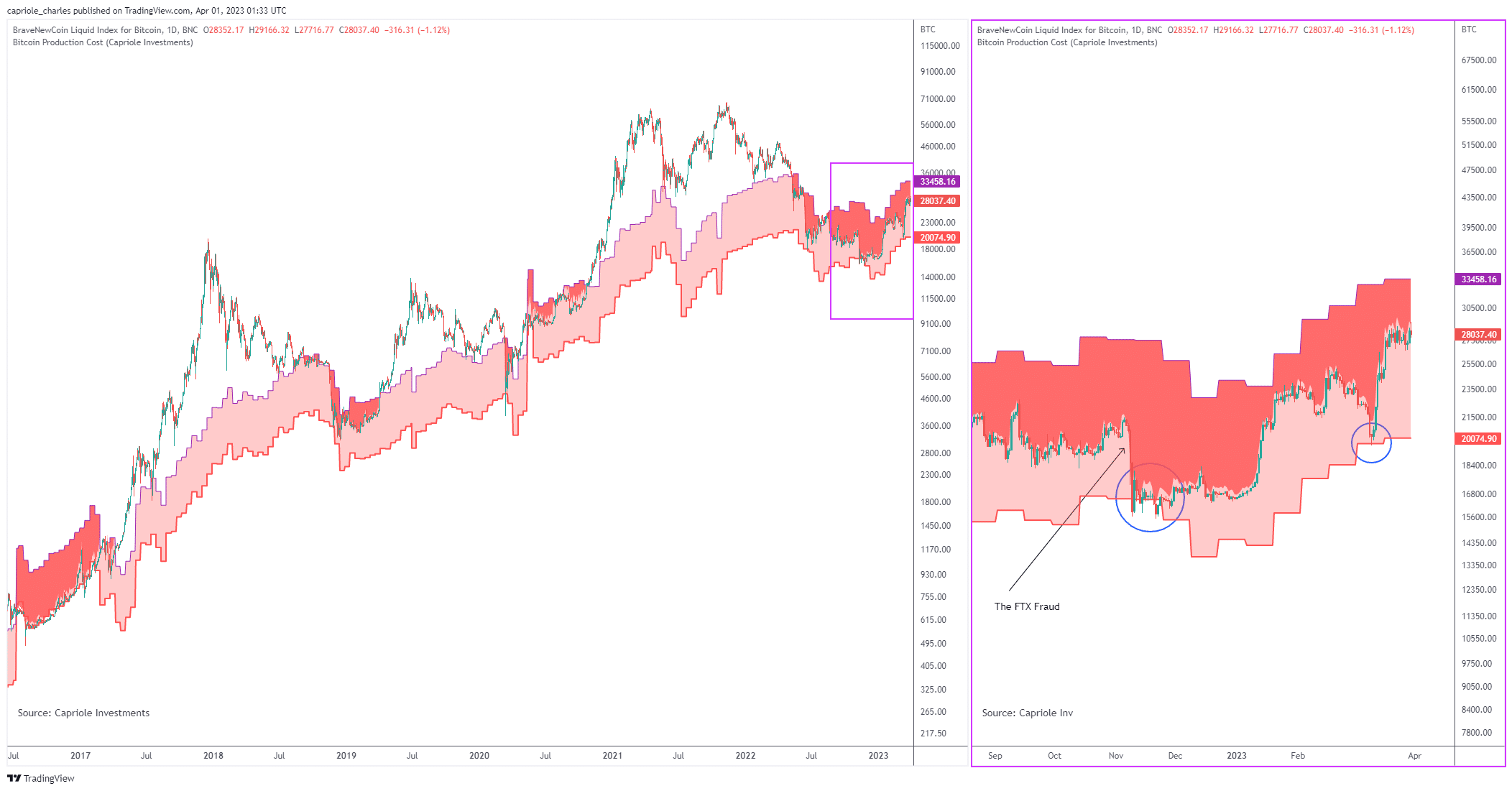1512x791 pixels.
Task: Click 16800.00 on right price axis
Action: [x=1479, y=494]
